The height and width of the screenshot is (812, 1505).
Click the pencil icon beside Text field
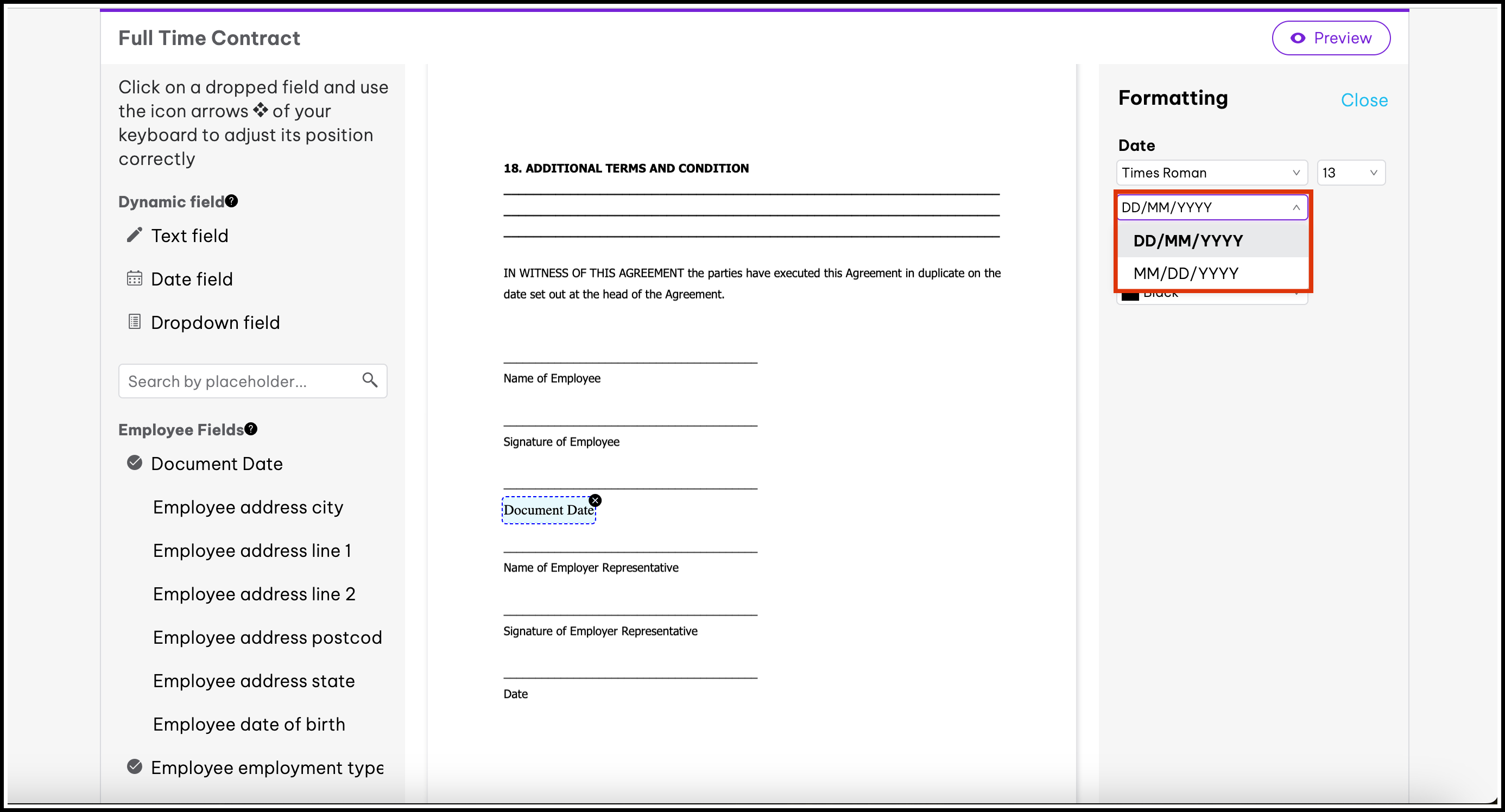[135, 235]
